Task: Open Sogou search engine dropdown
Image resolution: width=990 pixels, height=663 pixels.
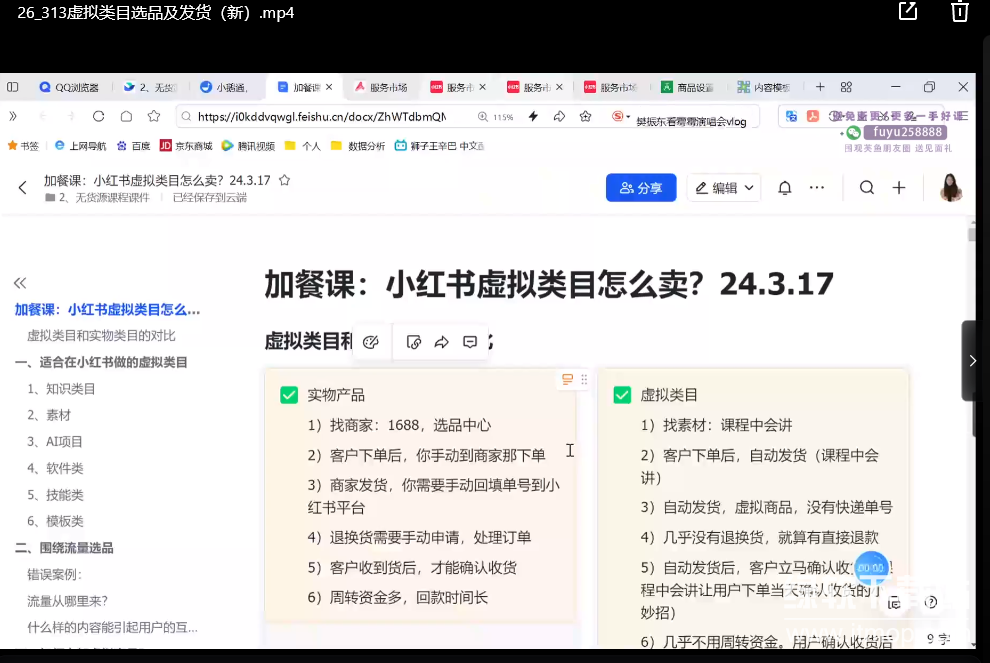Action: coord(621,116)
